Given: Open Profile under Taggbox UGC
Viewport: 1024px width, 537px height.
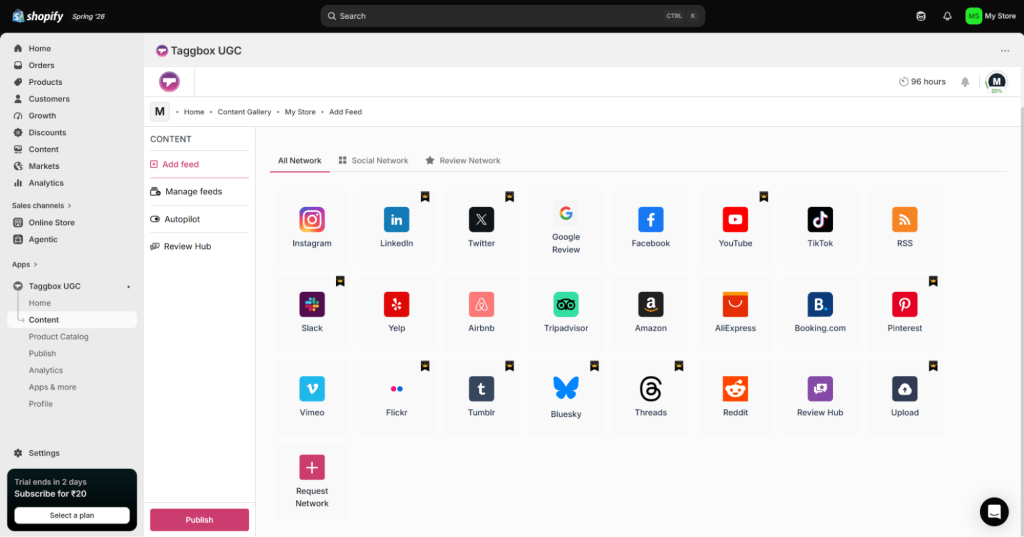Looking at the screenshot, I should click(x=40, y=404).
